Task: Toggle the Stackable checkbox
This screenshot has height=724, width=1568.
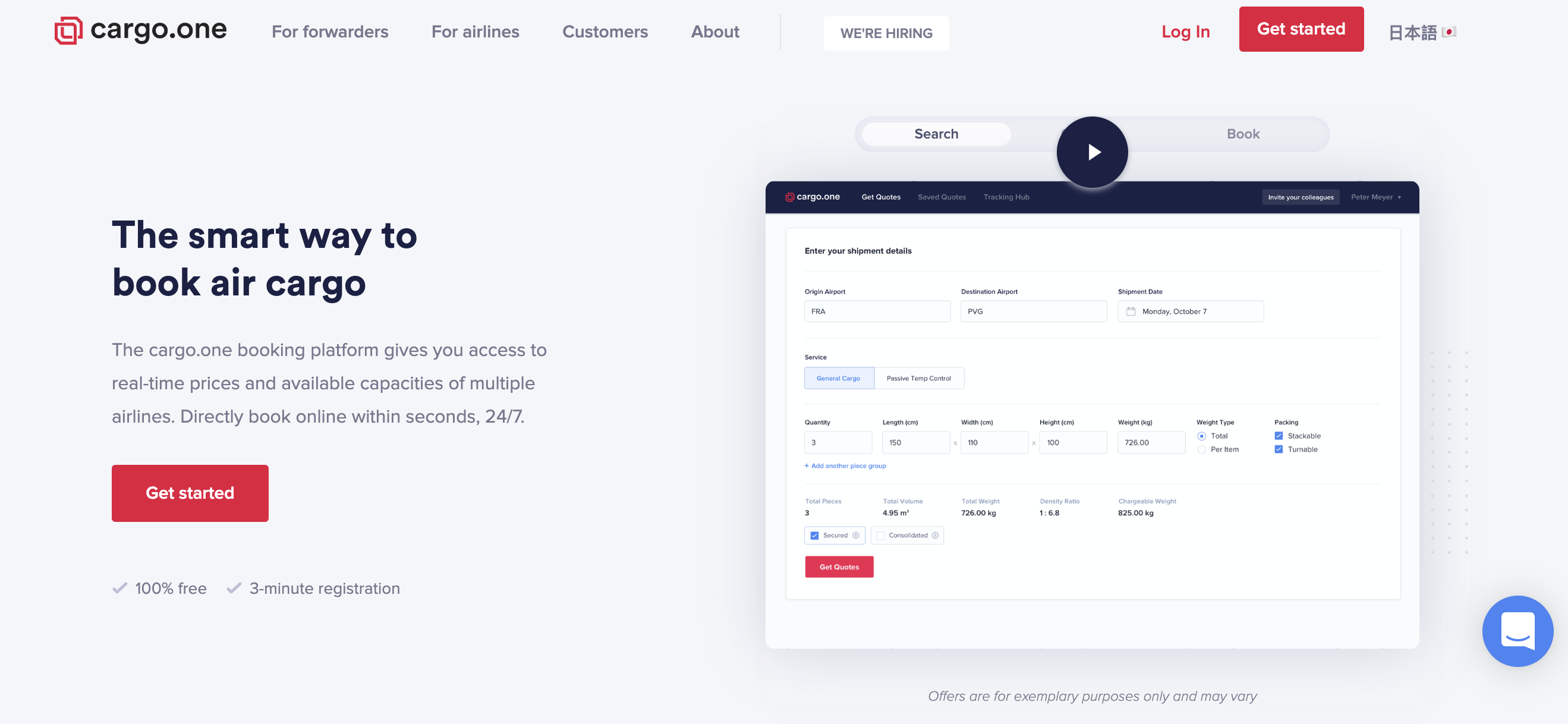Action: click(1279, 436)
